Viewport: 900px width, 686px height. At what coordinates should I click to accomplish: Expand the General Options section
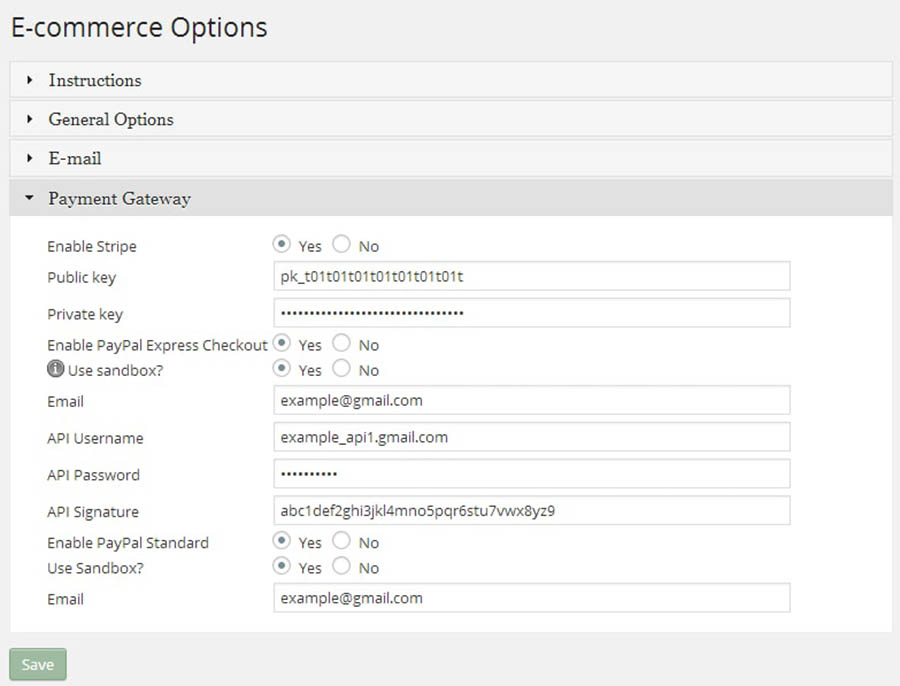point(110,119)
